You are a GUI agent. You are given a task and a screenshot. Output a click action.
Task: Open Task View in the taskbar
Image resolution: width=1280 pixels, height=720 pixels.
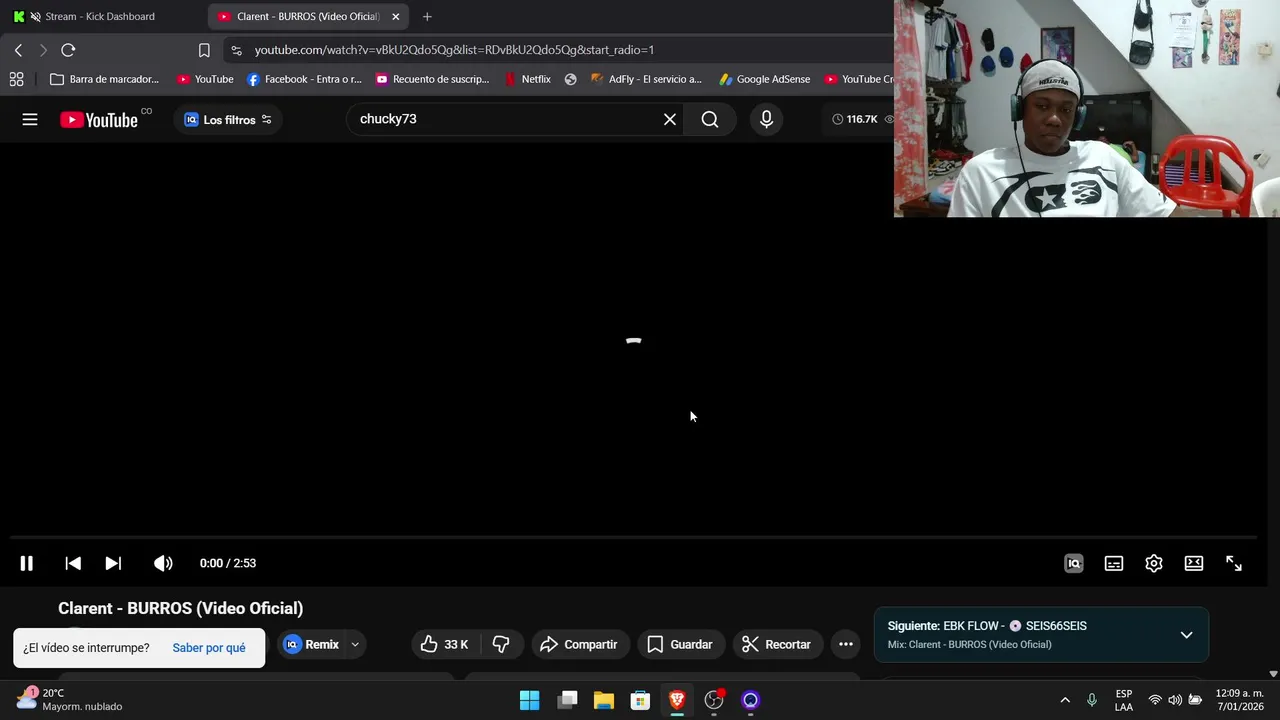pos(567,700)
